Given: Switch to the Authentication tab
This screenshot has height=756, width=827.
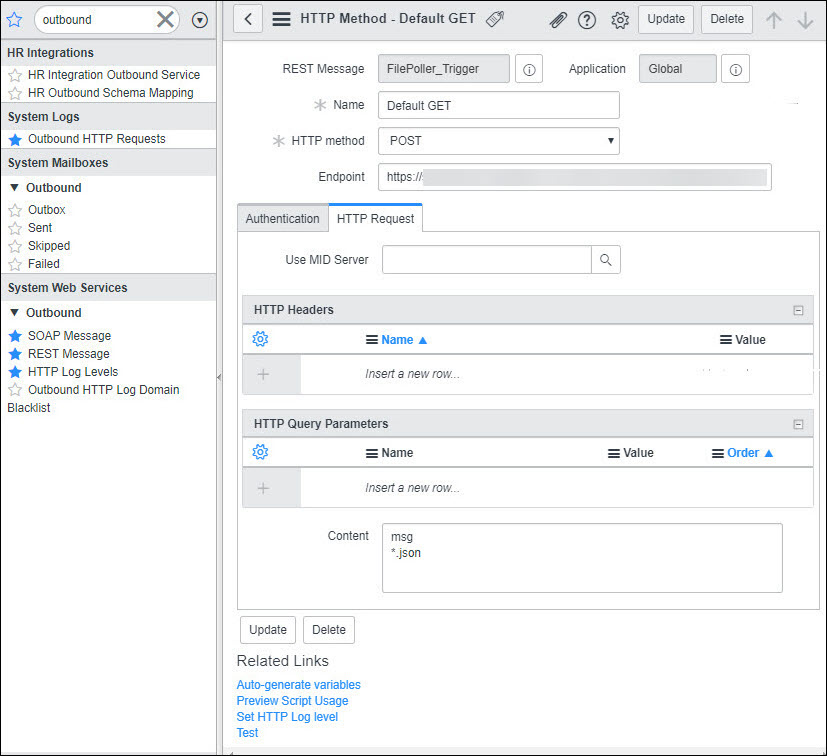Looking at the screenshot, I should click(282, 219).
